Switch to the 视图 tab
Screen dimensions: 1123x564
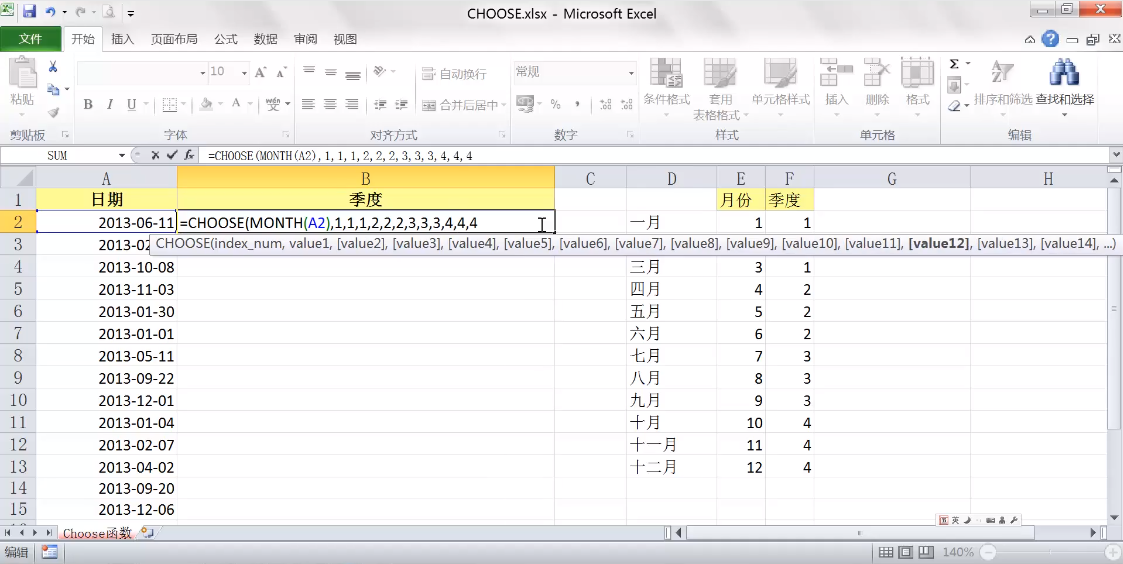345,39
